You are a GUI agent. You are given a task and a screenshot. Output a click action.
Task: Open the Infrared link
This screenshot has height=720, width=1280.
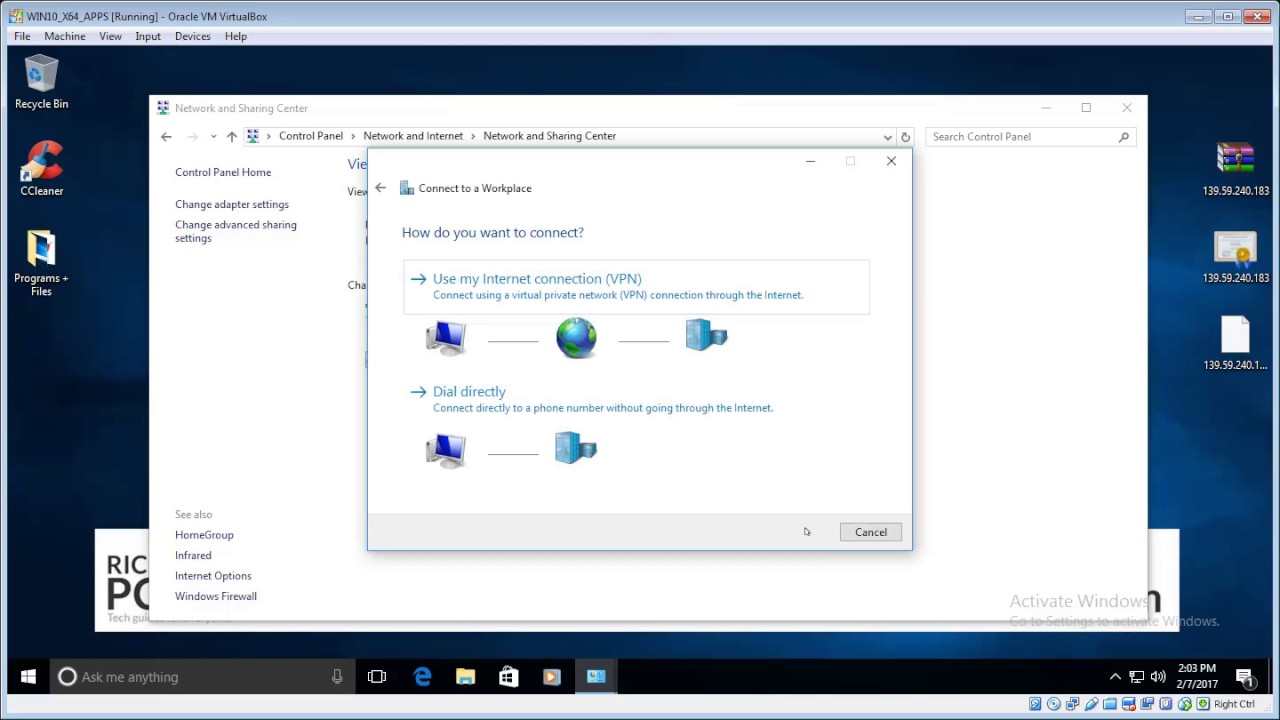tap(193, 555)
